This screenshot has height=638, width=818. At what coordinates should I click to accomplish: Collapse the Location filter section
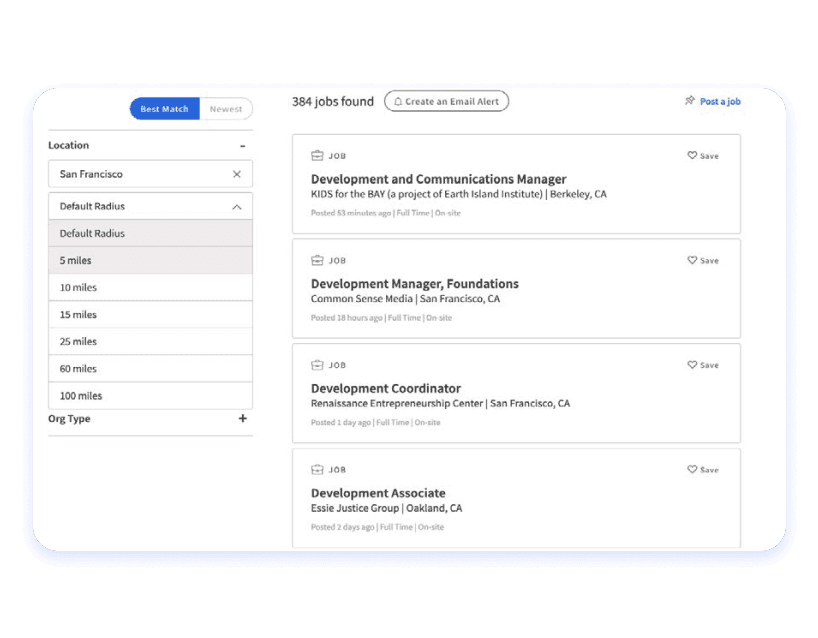(x=242, y=146)
